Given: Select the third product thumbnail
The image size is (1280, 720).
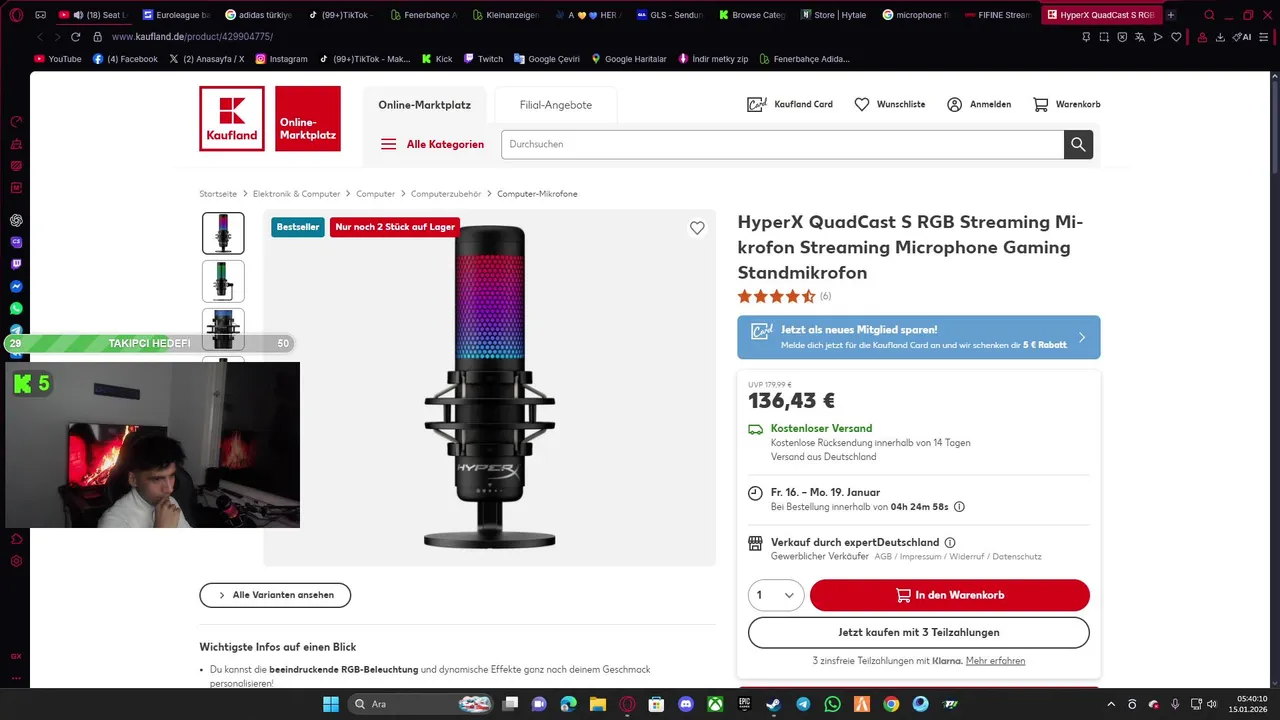Looking at the screenshot, I should click(x=223, y=329).
